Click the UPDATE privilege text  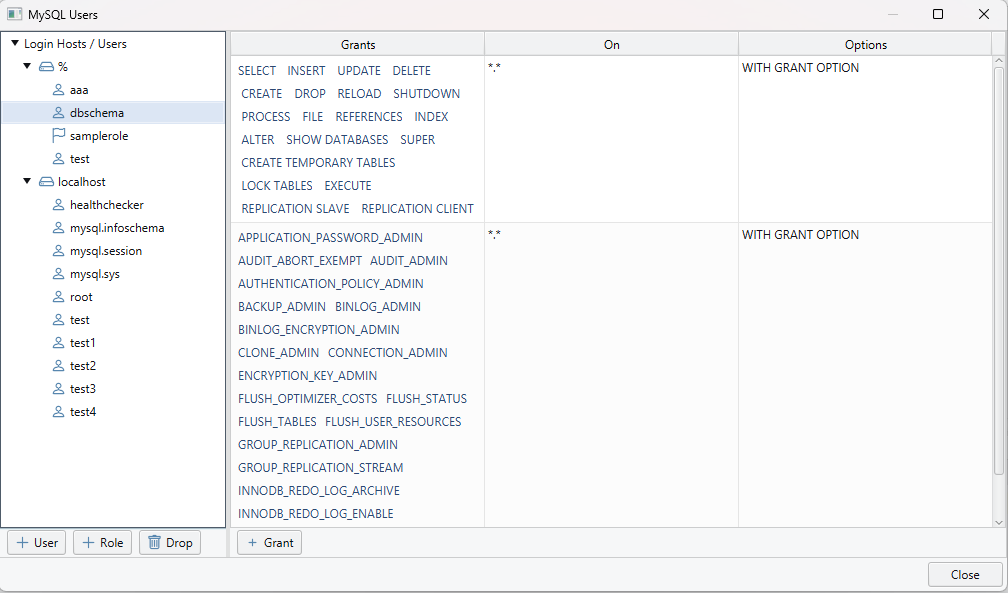click(359, 71)
